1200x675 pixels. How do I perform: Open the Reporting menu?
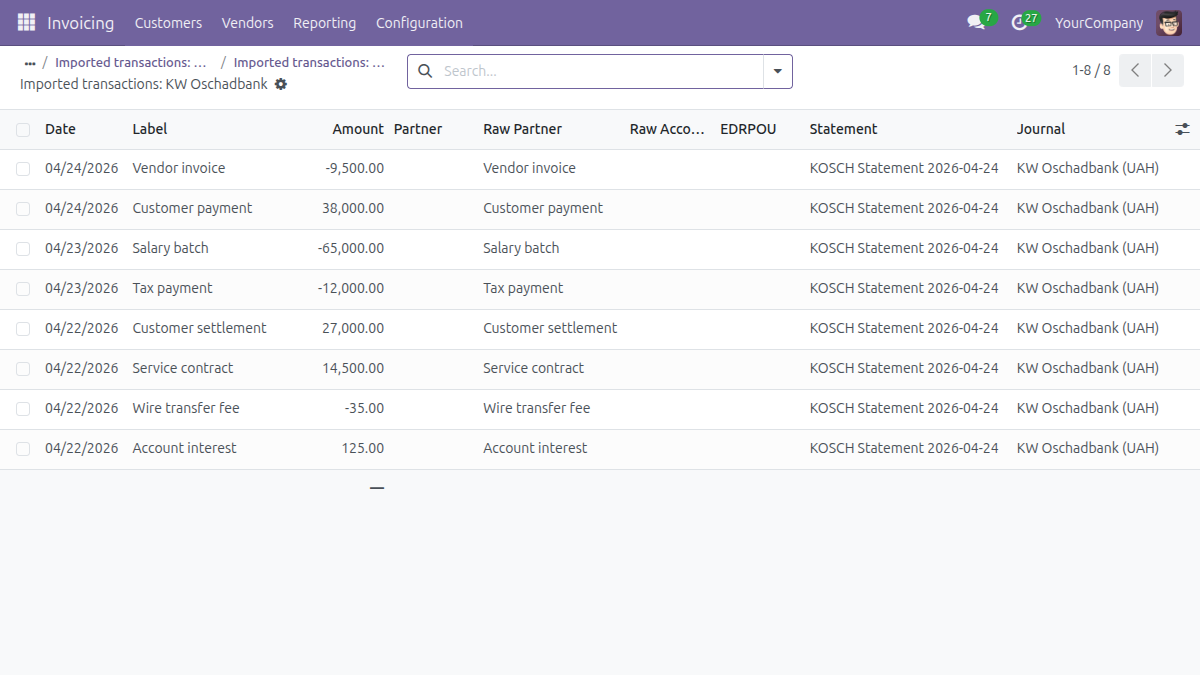(x=324, y=22)
